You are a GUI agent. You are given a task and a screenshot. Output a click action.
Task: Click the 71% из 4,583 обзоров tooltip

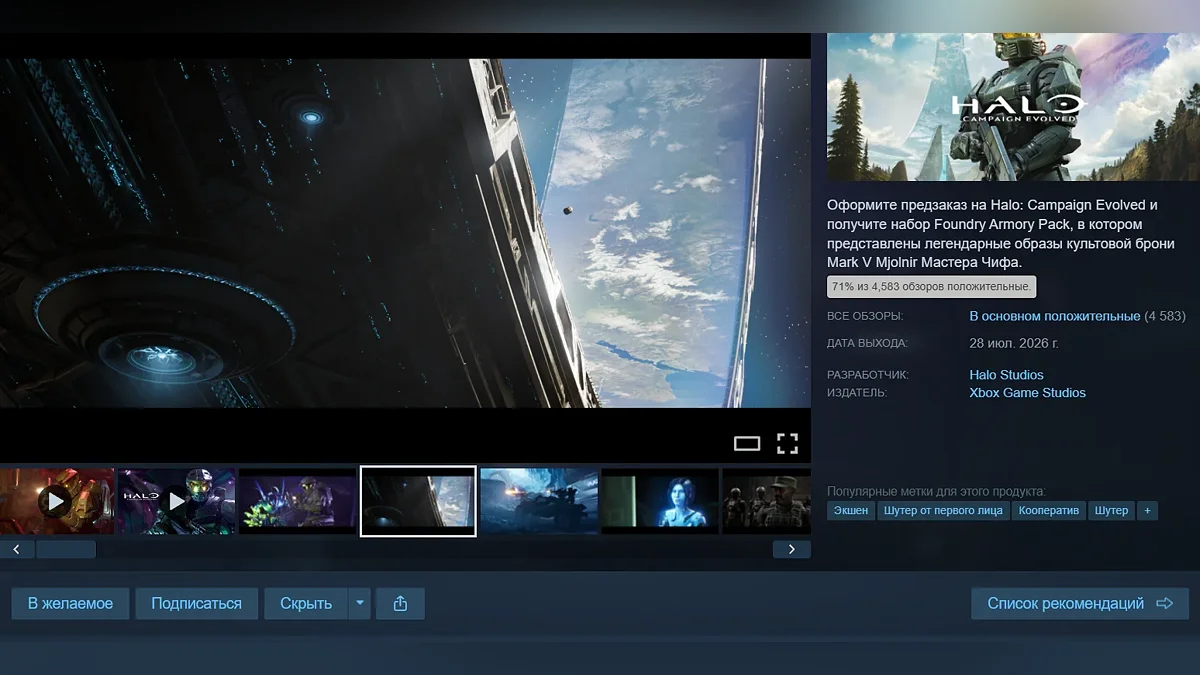tap(931, 287)
